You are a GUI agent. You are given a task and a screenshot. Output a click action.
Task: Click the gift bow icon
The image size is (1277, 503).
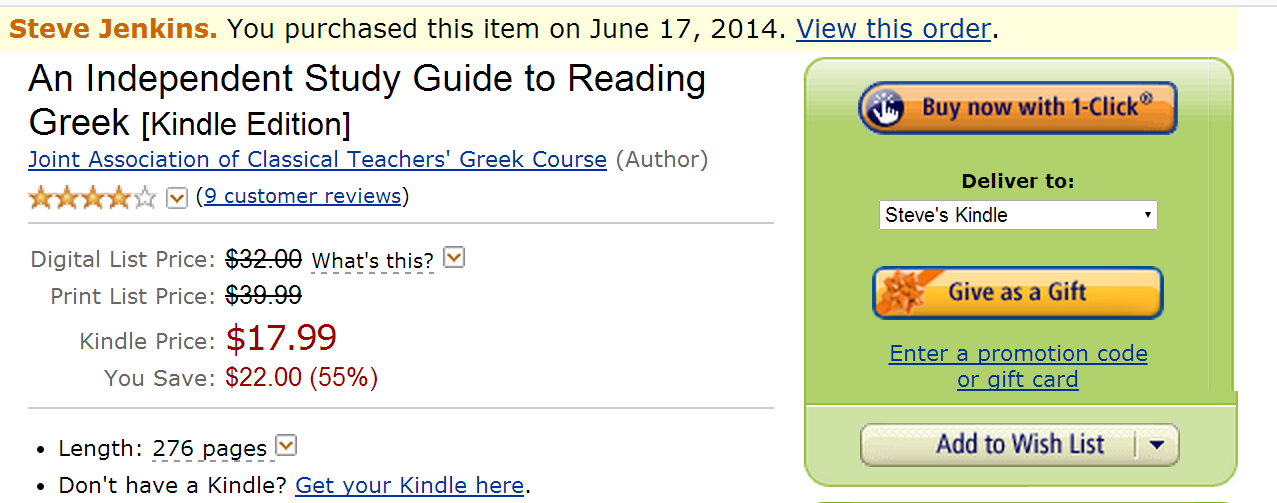tap(904, 291)
